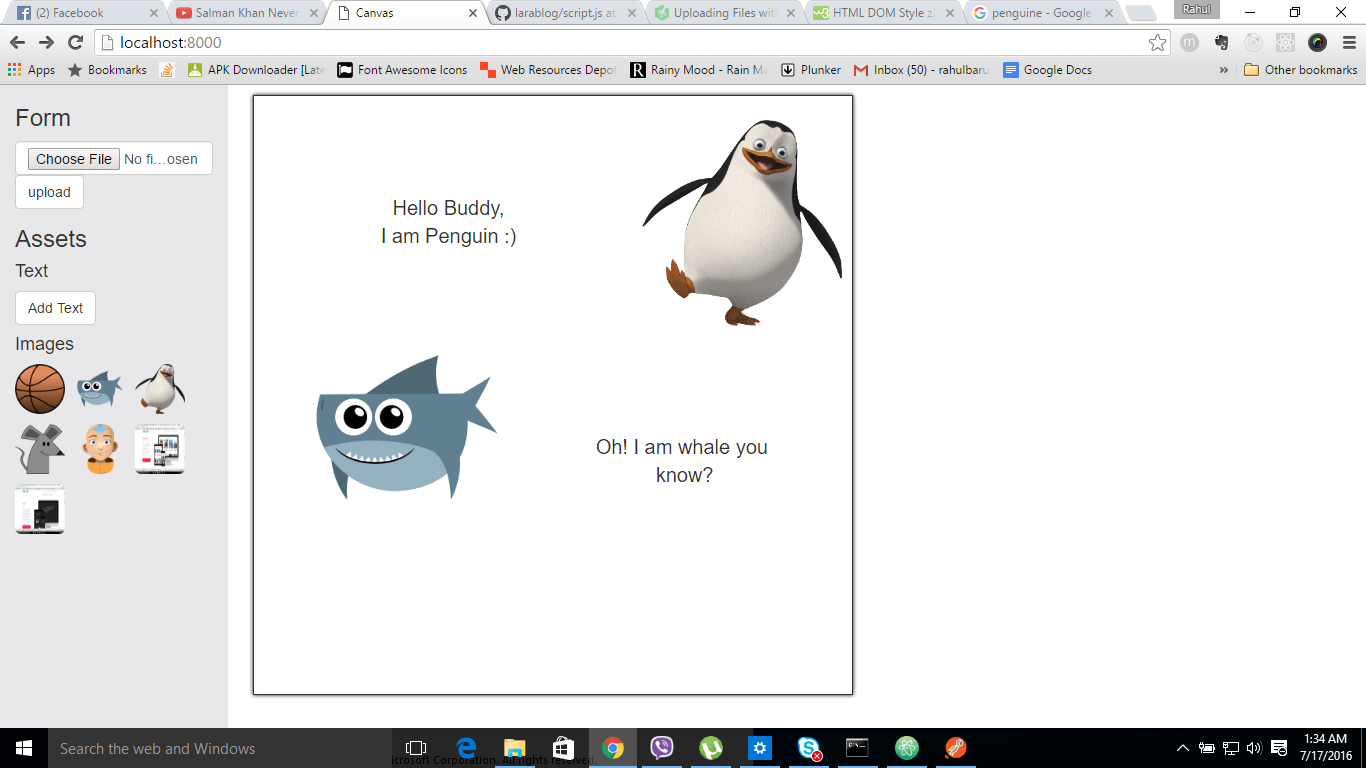Reload the localhost page
1366x768 pixels.
tap(75, 43)
